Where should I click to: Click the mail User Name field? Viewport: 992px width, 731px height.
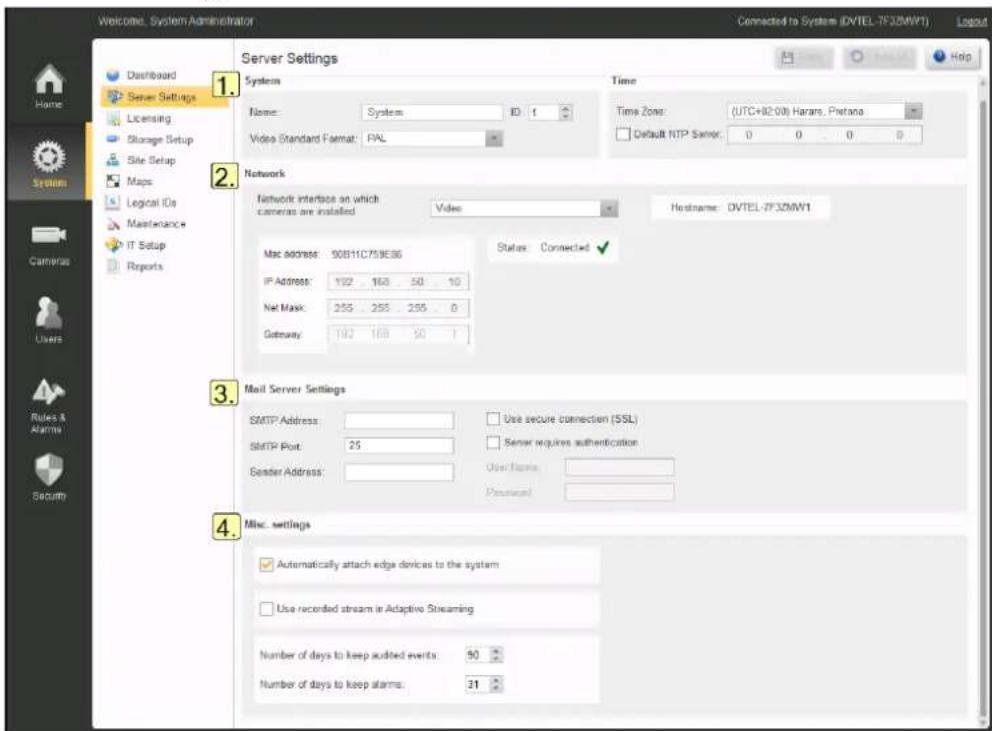click(x=619, y=467)
